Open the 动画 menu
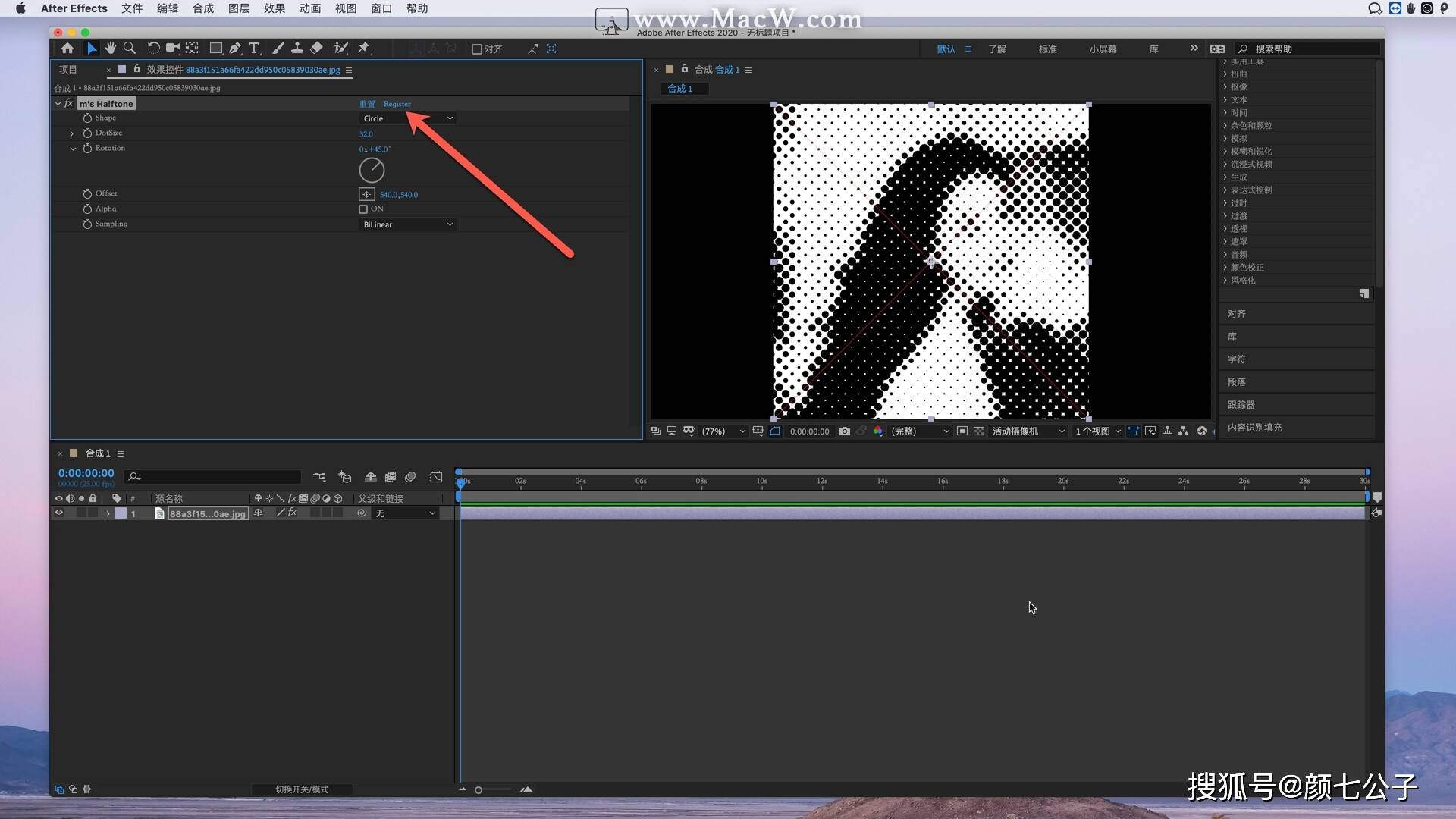The image size is (1456, 819). (x=310, y=8)
